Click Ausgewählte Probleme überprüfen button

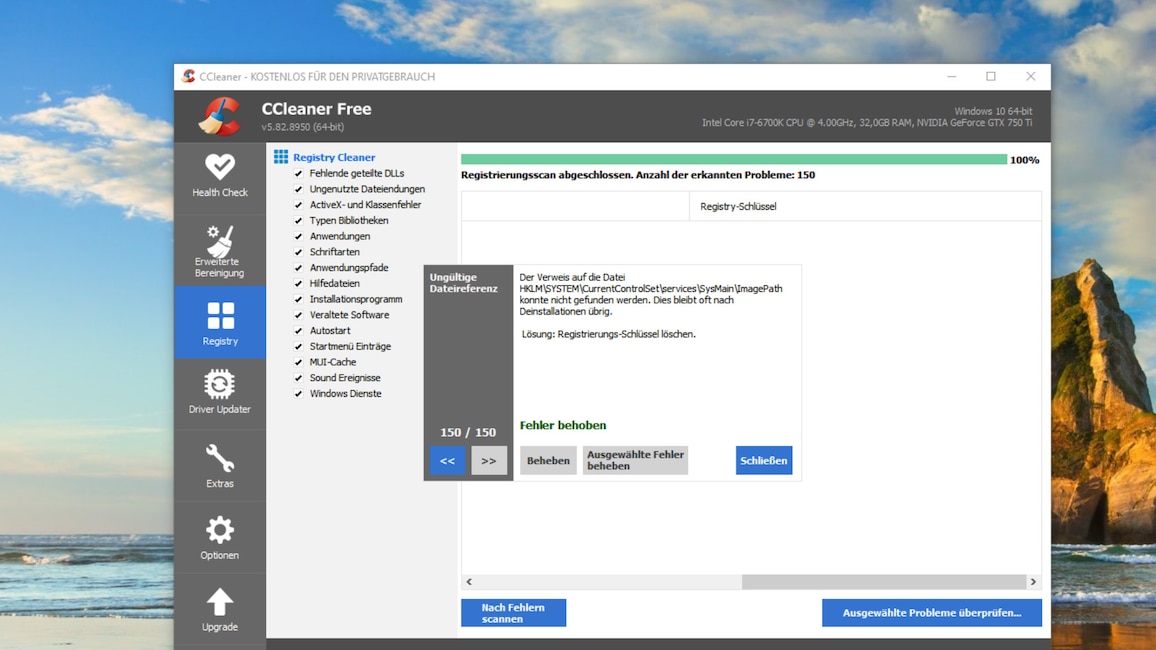point(932,613)
